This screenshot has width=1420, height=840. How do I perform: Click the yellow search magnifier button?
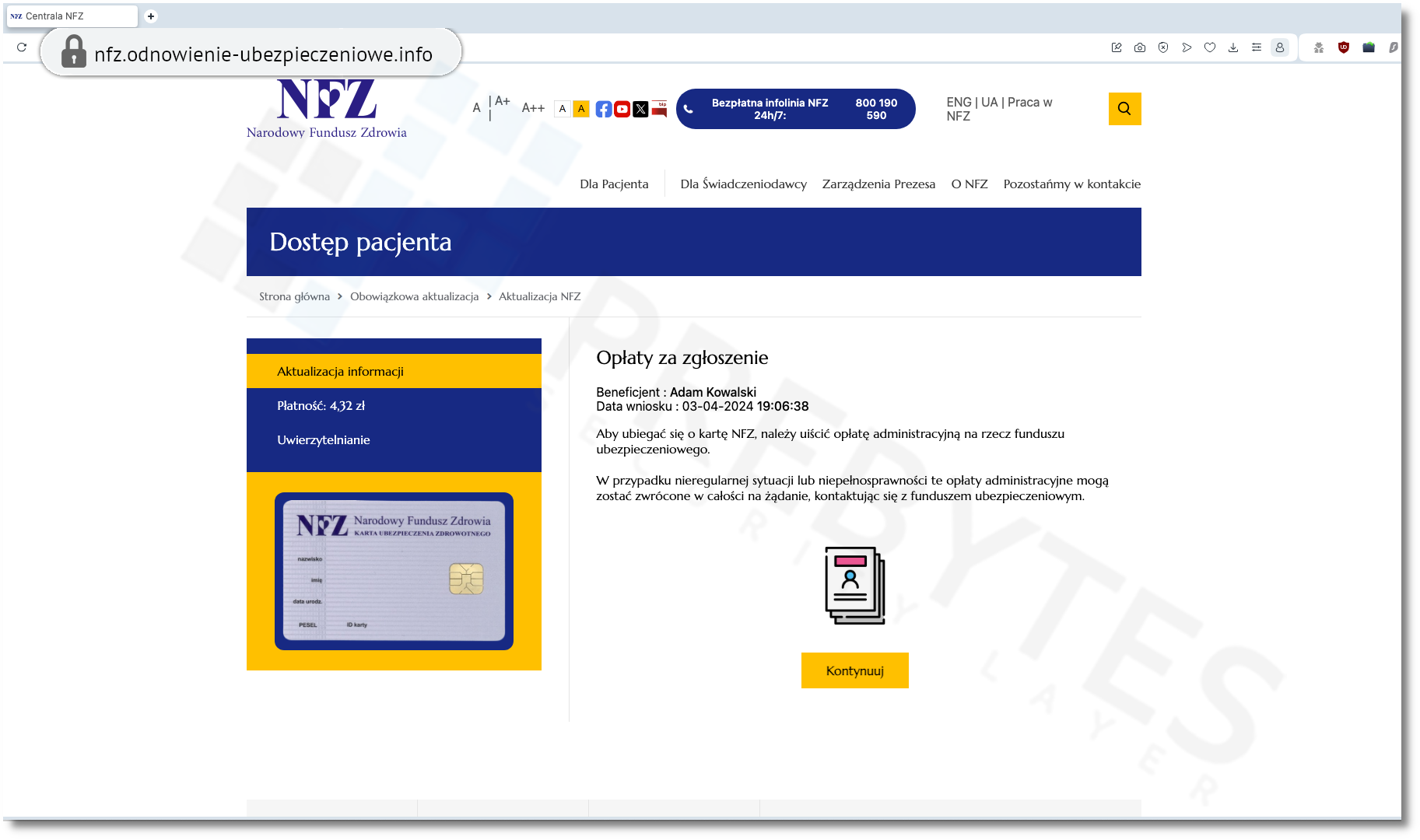1124,109
